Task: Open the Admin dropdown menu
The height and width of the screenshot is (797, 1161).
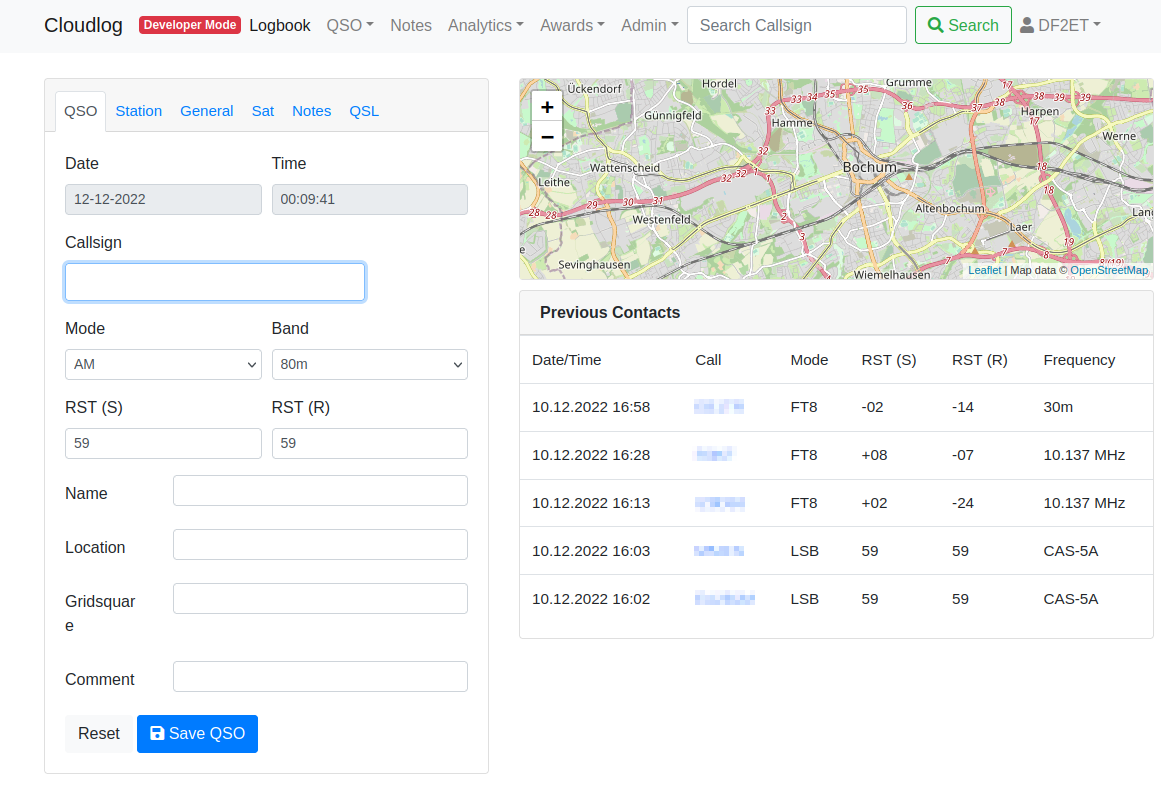Action: tap(648, 26)
